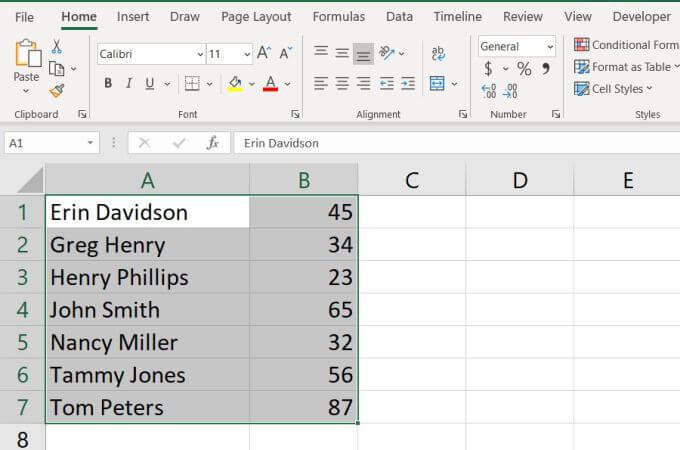Click the Copy icon

click(x=57, y=68)
